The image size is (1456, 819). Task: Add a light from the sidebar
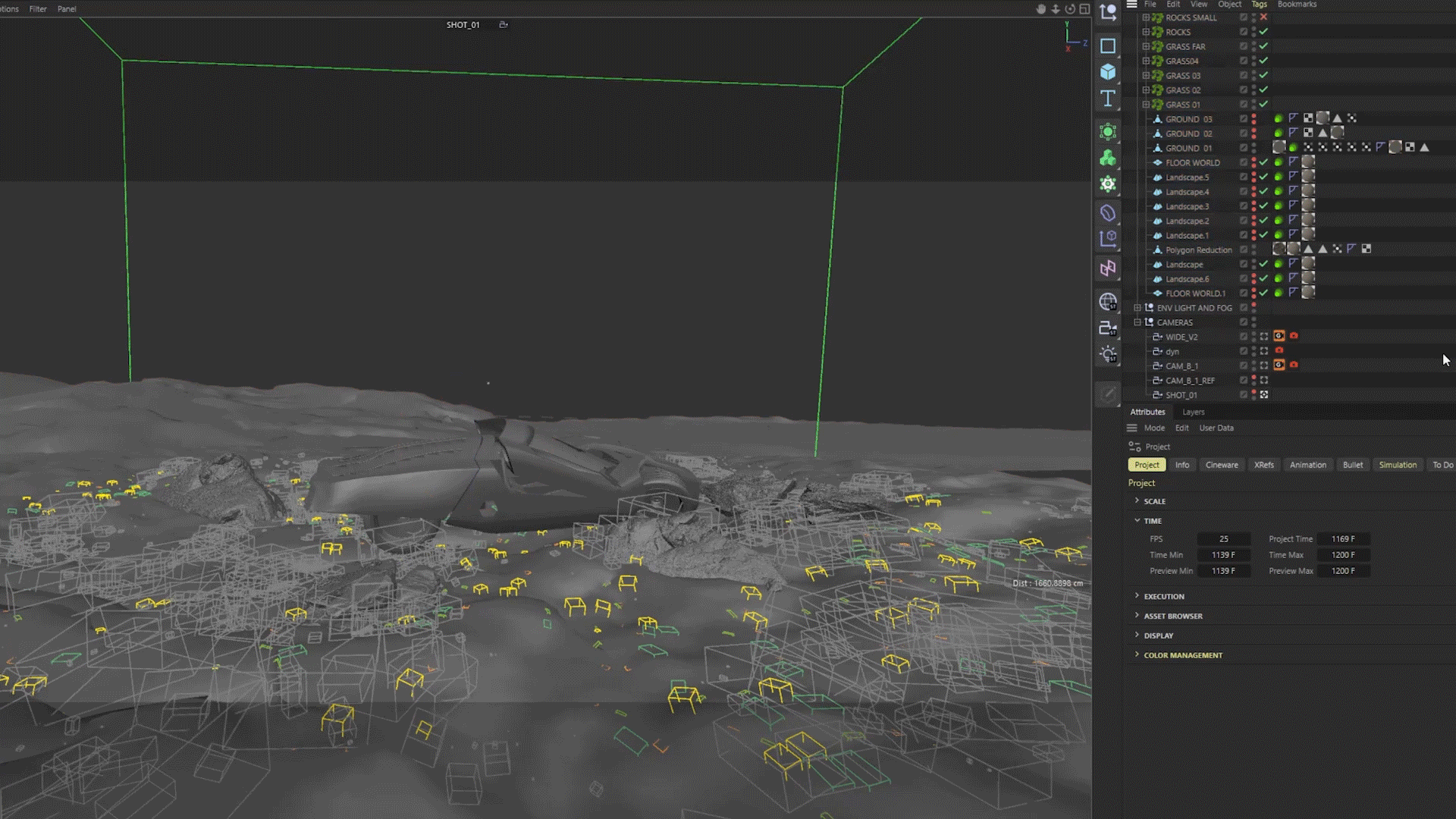1108,354
